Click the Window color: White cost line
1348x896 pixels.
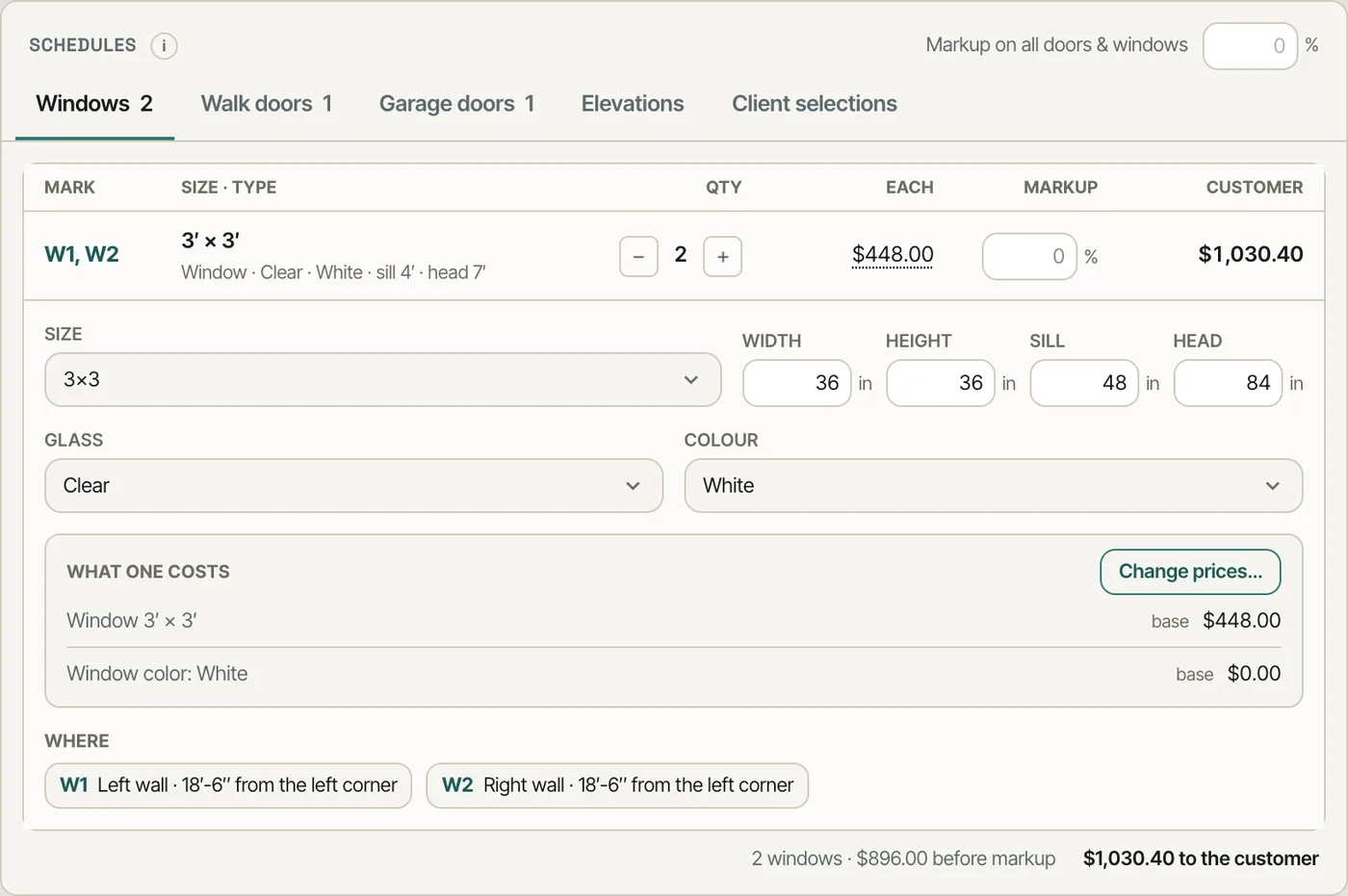(x=674, y=674)
